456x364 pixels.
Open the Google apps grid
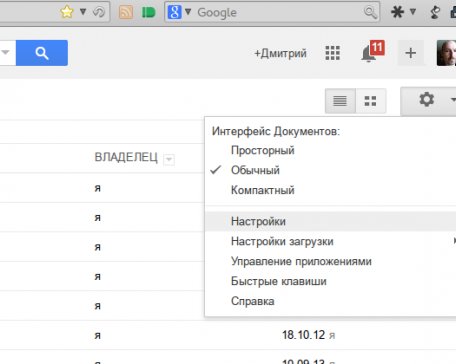[333, 53]
